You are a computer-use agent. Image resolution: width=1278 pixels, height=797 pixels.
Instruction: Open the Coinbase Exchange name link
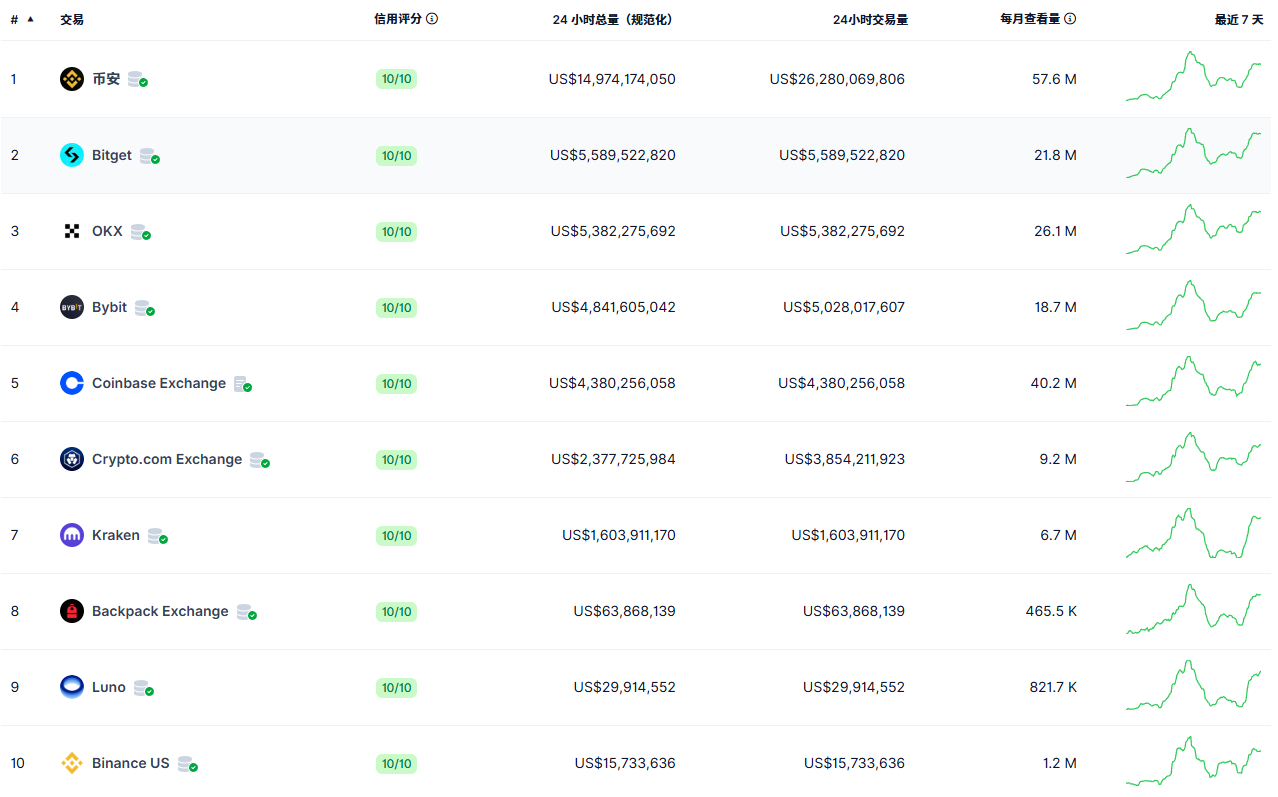(159, 383)
